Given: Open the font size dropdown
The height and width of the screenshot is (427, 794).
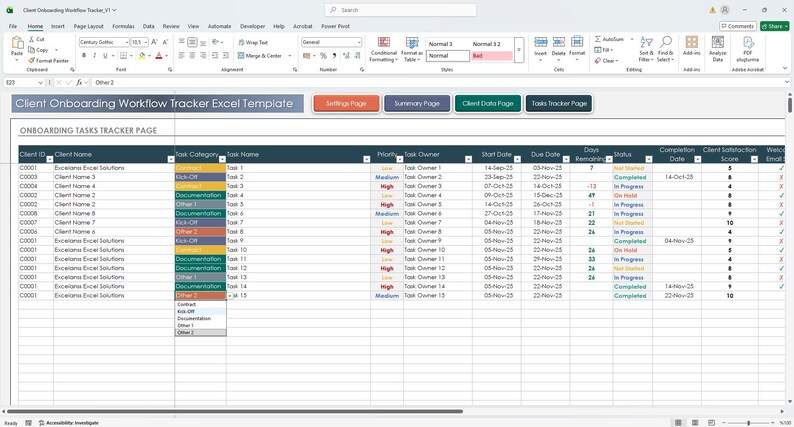Looking at the screenshot, I should pyautogui.click(x=146, y=43).
